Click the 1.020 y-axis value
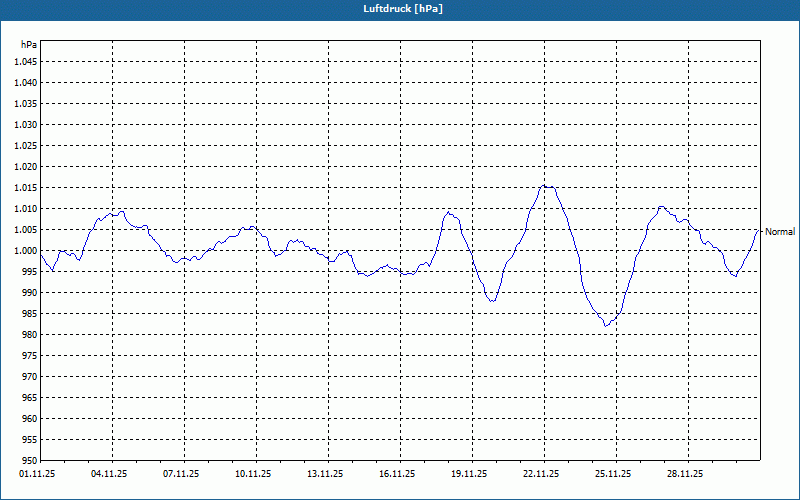This screenshot has width=800, height=500. [26, 166]
